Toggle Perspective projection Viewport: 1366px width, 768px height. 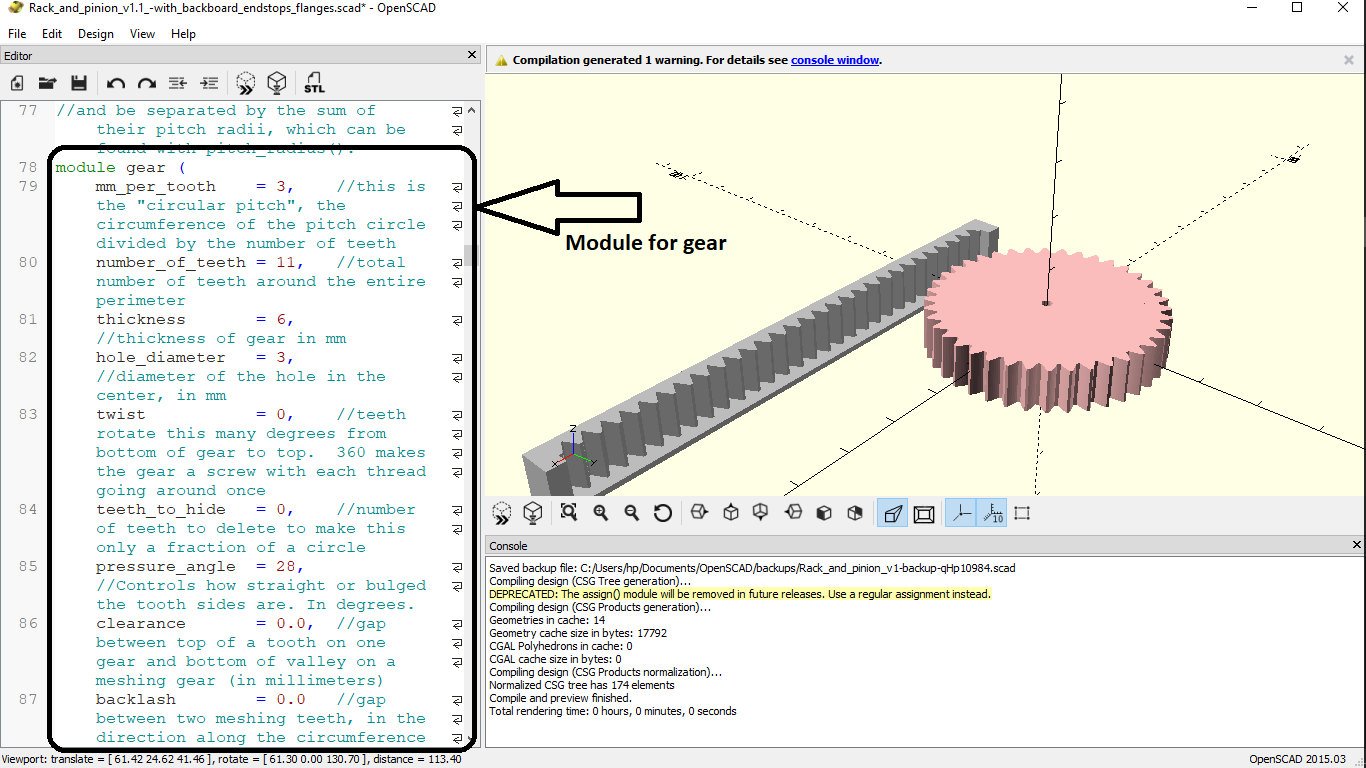(892, 514)
